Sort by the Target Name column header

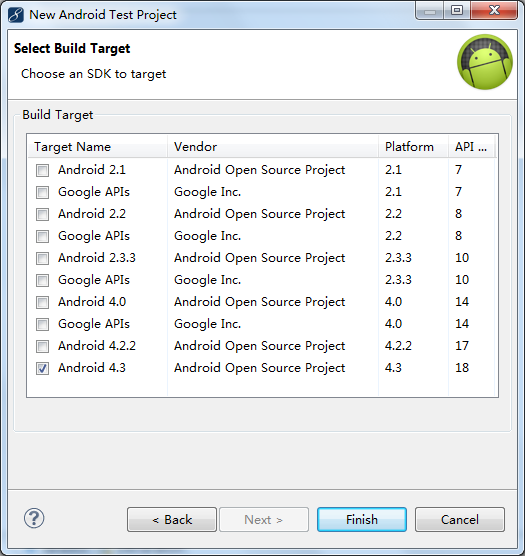coord(97,146)
